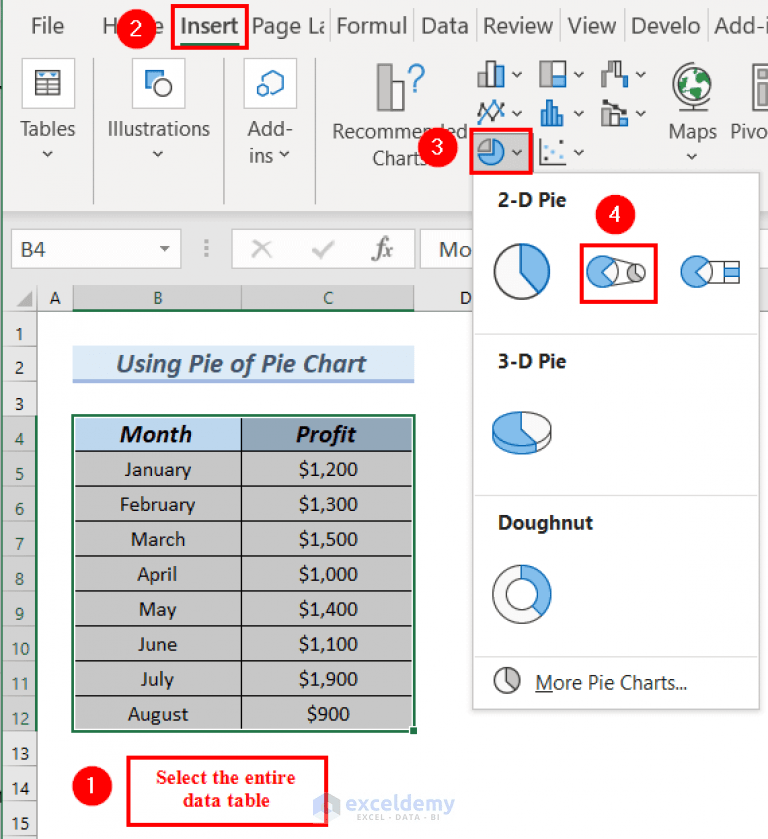The width and height of the screenshot is (768, 839).
Task: Insert Column or Bar chart icon
Action: pyautogui.click(x=491, y=74)
